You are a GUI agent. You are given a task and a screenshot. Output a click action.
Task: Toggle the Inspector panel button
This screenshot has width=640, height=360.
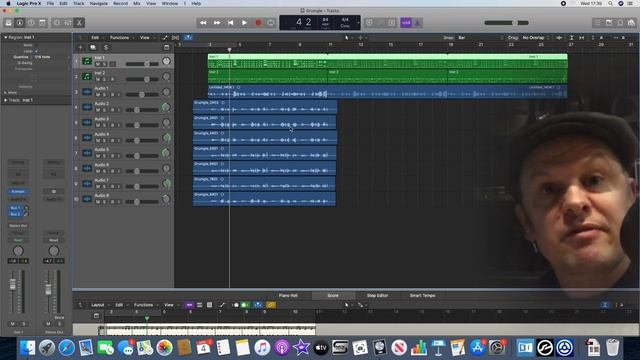tap(20, 23)
